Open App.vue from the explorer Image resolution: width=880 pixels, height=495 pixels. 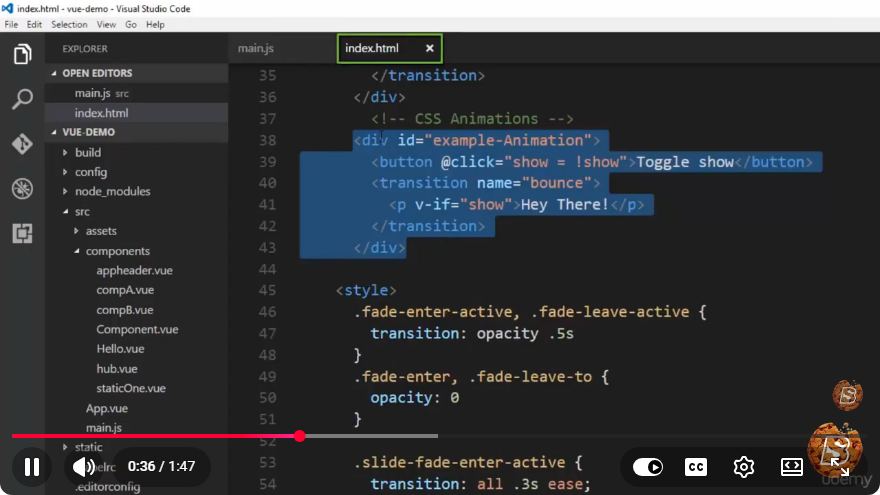(x=107, y=408)
